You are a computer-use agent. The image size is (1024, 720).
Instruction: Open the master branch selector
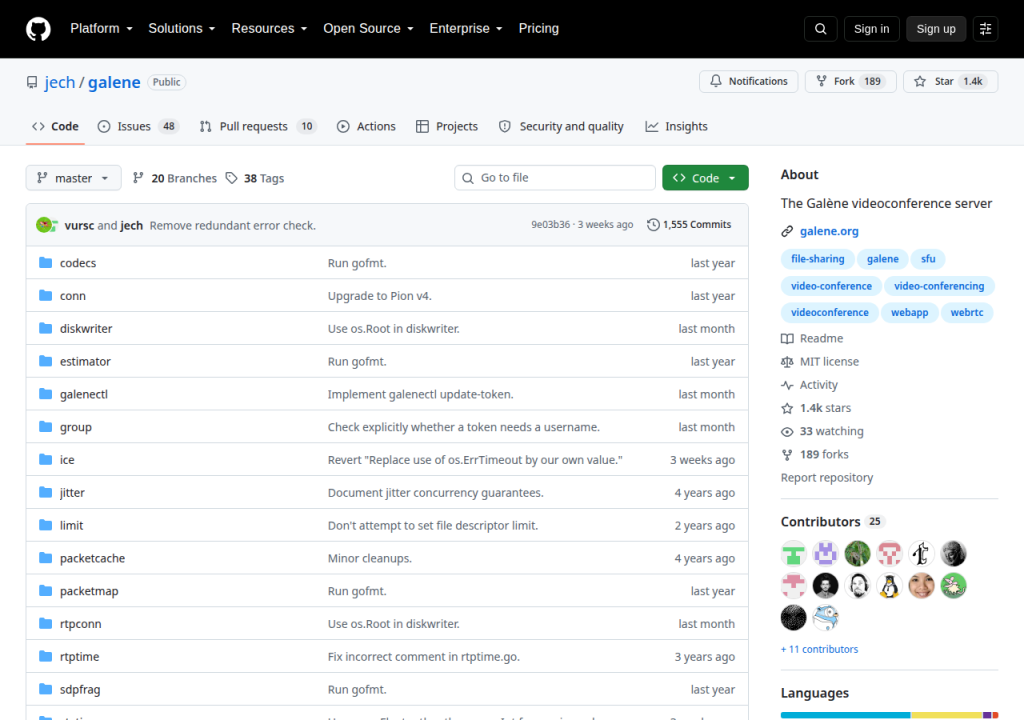(73, 178)
